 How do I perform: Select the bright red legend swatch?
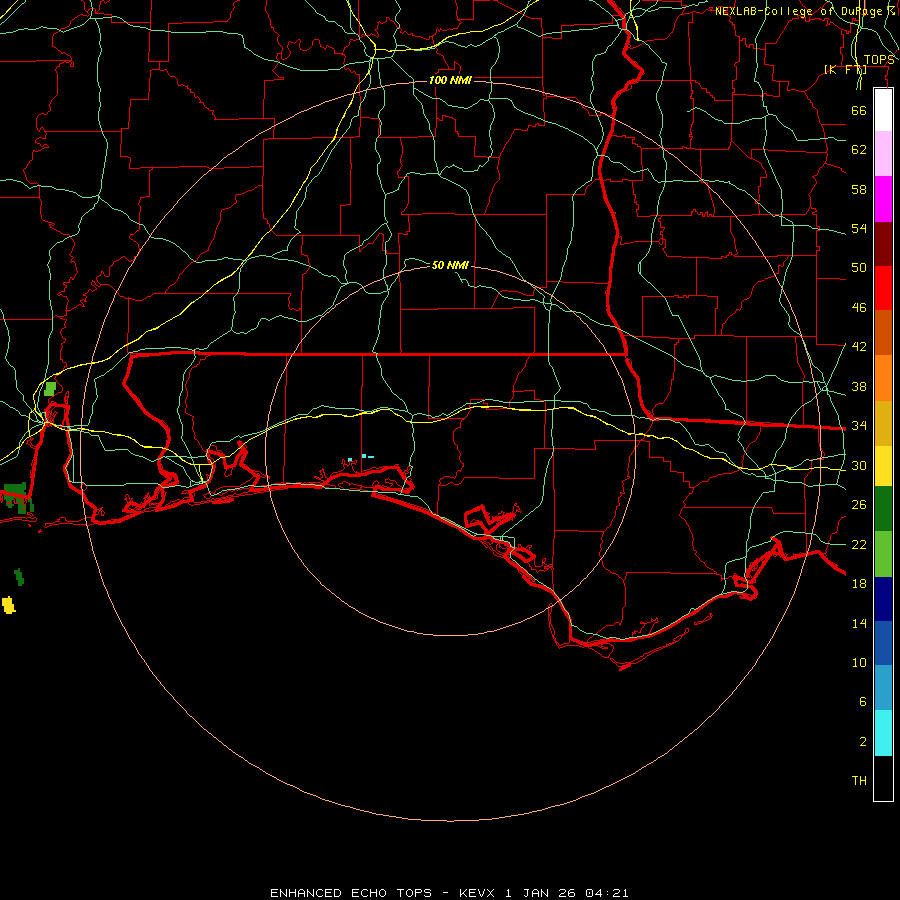883,288
